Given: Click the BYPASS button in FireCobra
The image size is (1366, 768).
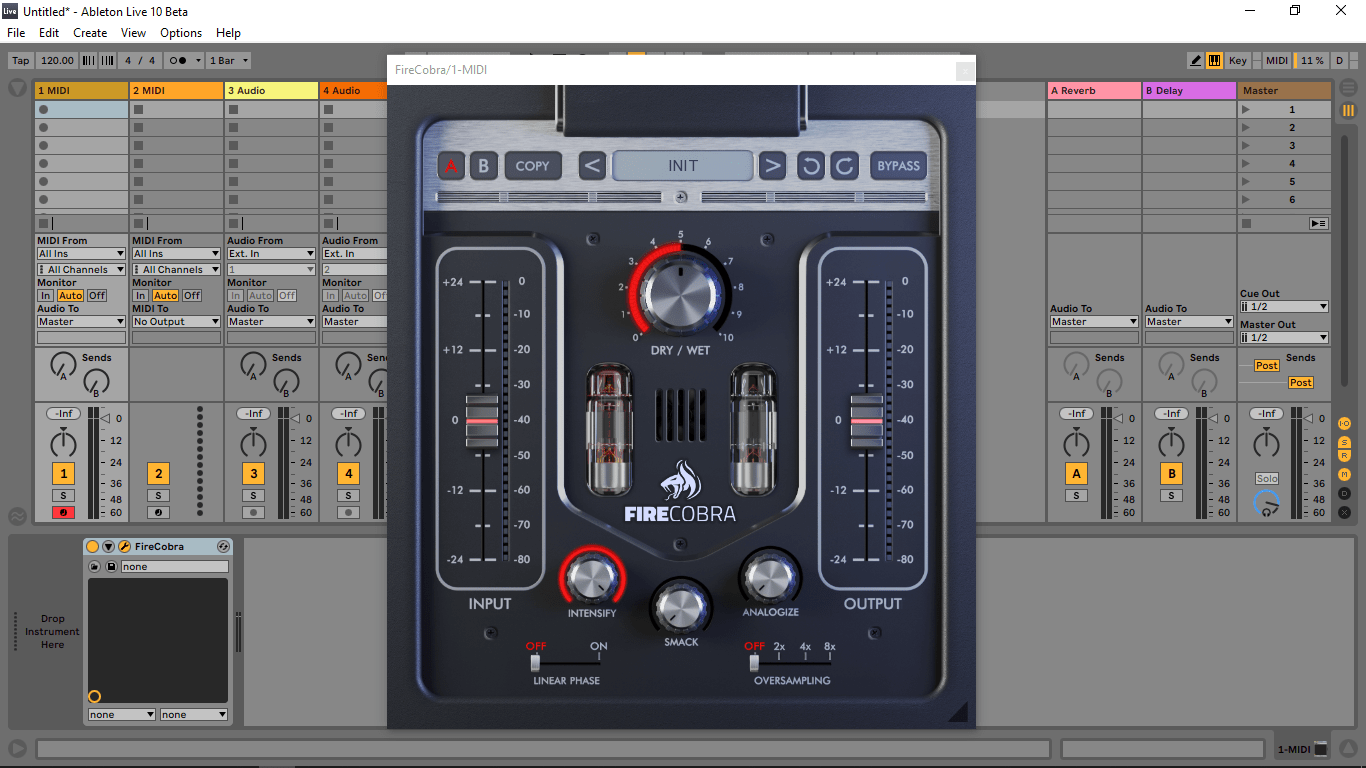Looking at the screenshot, I should pyautogui.click(x=898, y=166).
